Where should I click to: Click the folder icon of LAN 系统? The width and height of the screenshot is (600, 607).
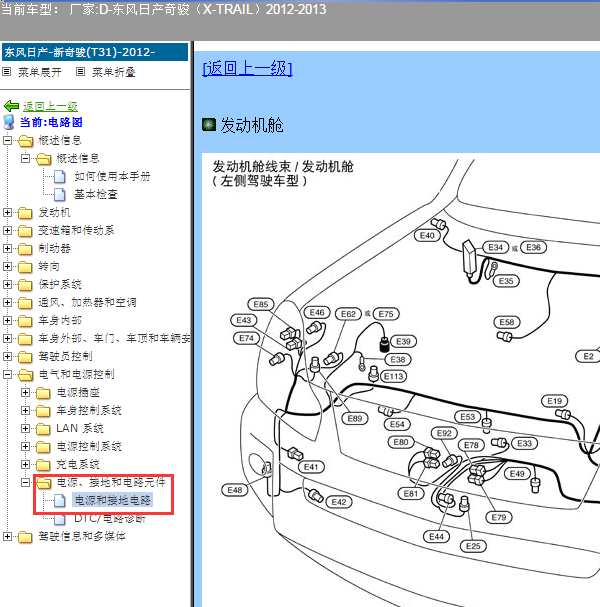[43, 429]
